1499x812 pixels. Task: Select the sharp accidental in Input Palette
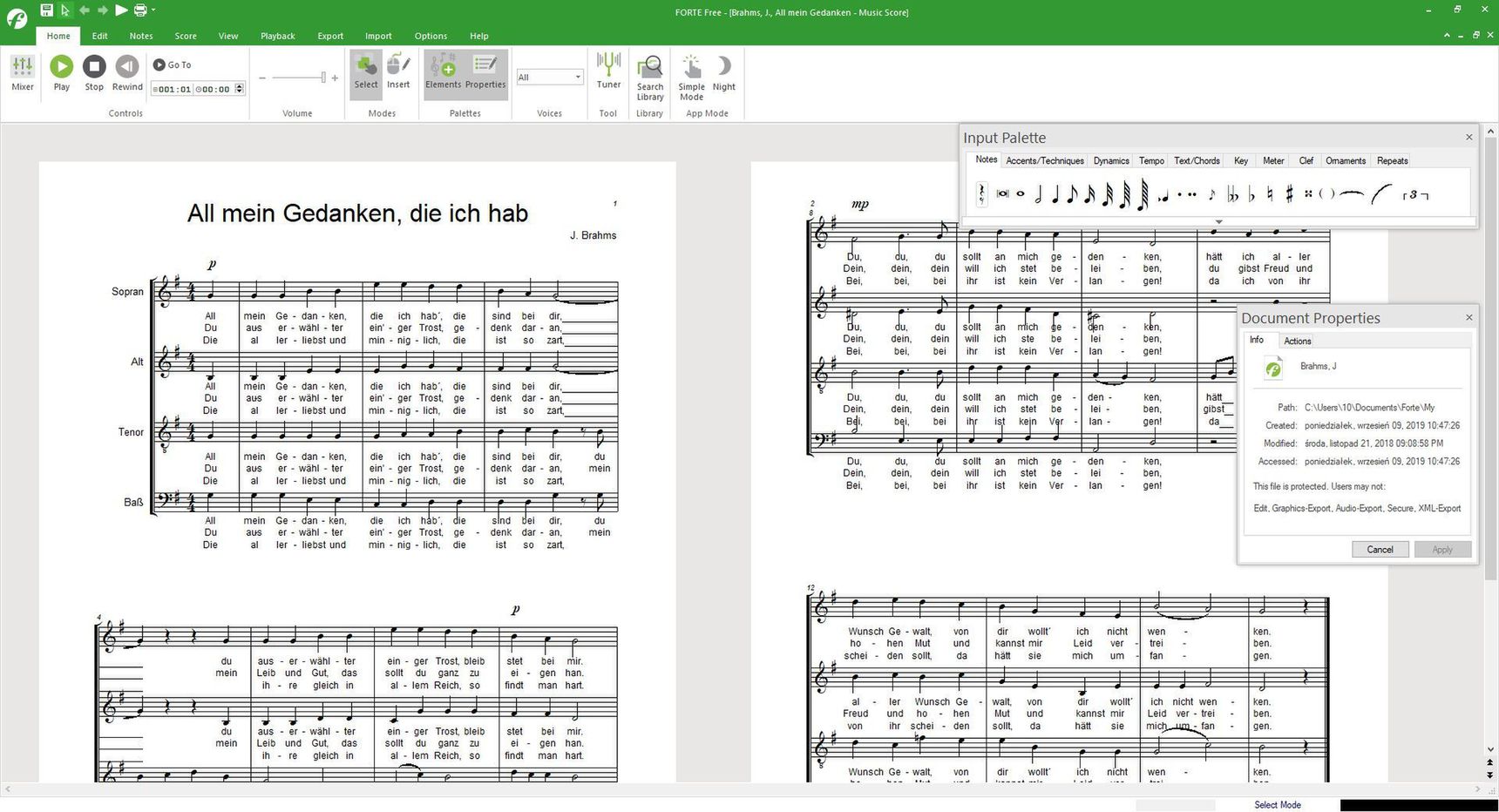tap(1289, 194)
